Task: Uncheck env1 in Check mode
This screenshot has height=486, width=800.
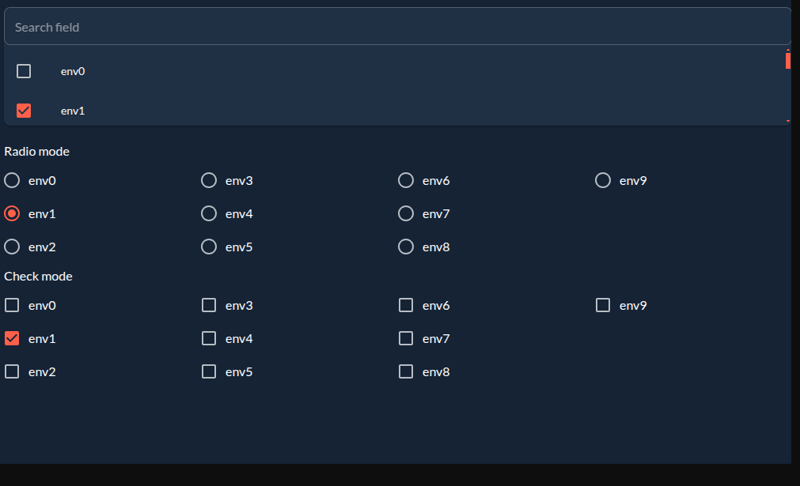Action: tap(12, 339)
